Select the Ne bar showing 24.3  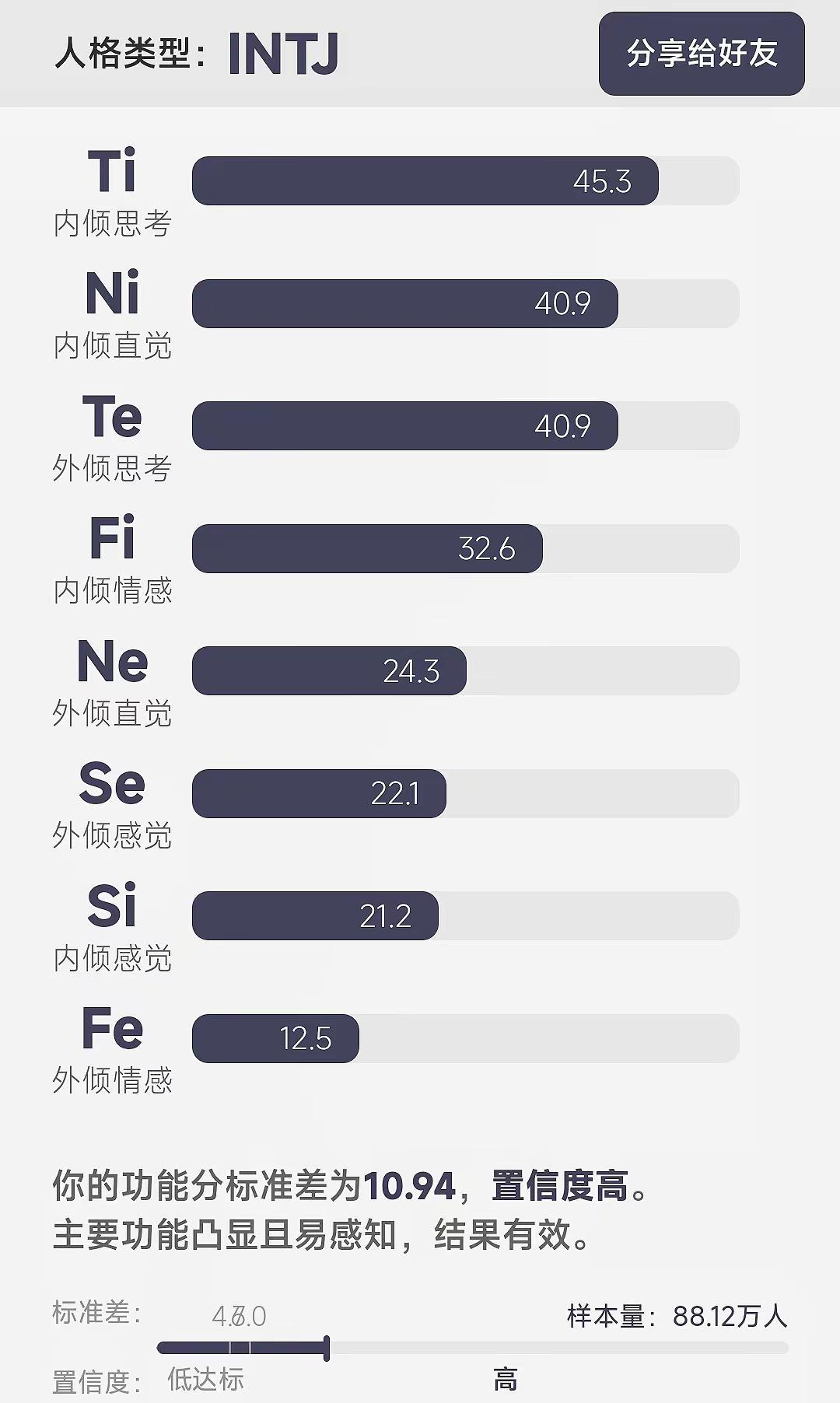click(x=465, y=670)
